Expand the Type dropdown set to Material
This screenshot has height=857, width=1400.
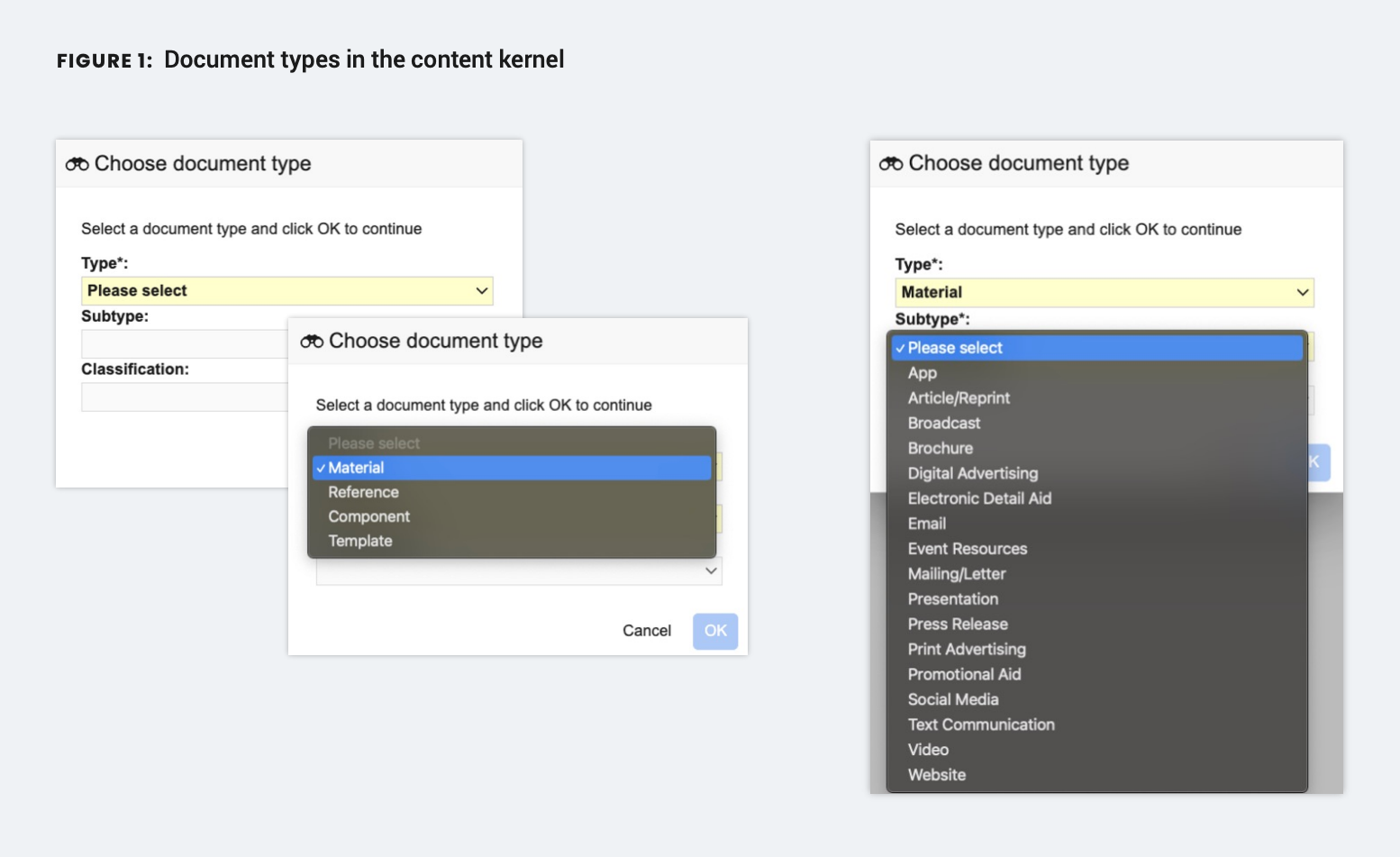(1104, 292)
